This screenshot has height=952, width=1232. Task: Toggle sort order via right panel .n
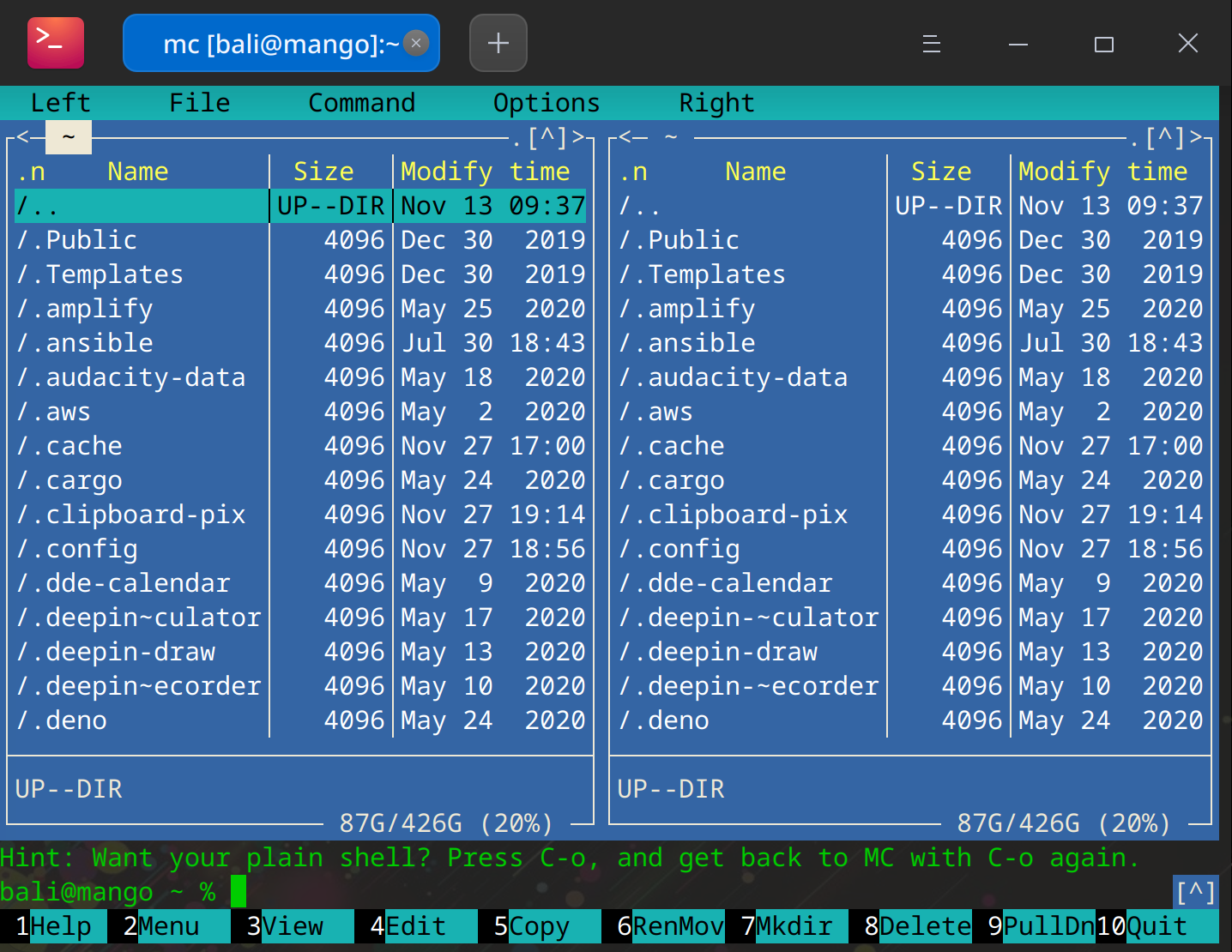[x=633, y=172]
